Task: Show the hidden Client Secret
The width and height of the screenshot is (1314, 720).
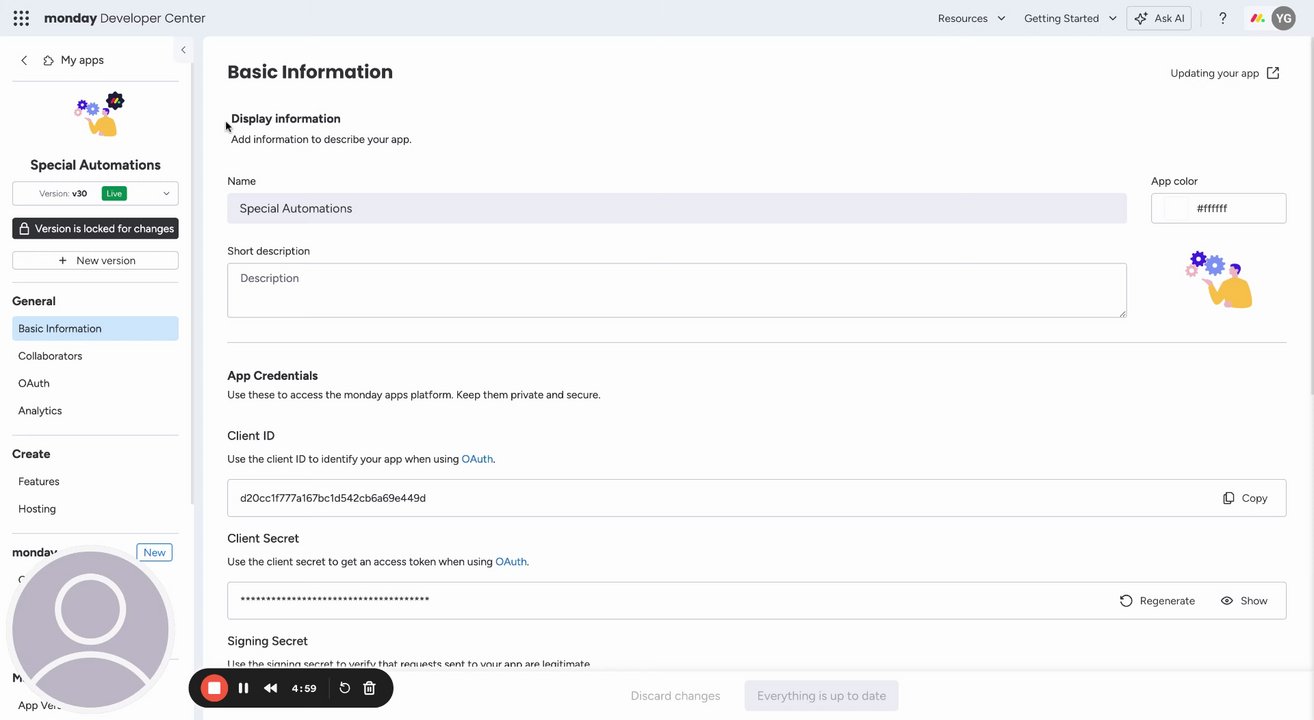Action: (x=1244, y=601)
